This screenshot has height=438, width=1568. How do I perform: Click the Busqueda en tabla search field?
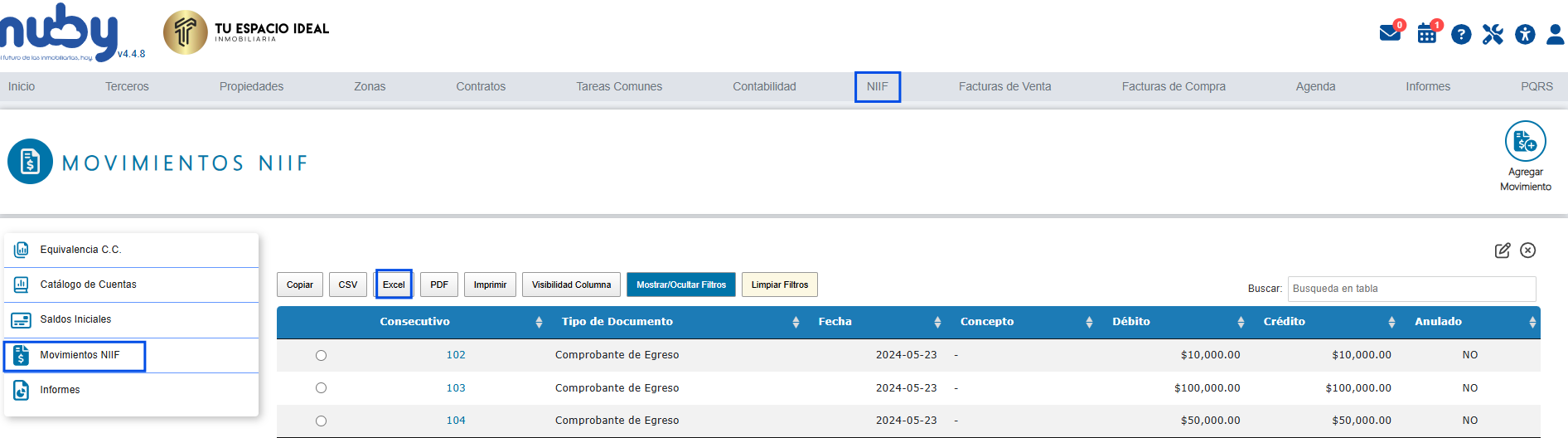[x=1411, y=289]
